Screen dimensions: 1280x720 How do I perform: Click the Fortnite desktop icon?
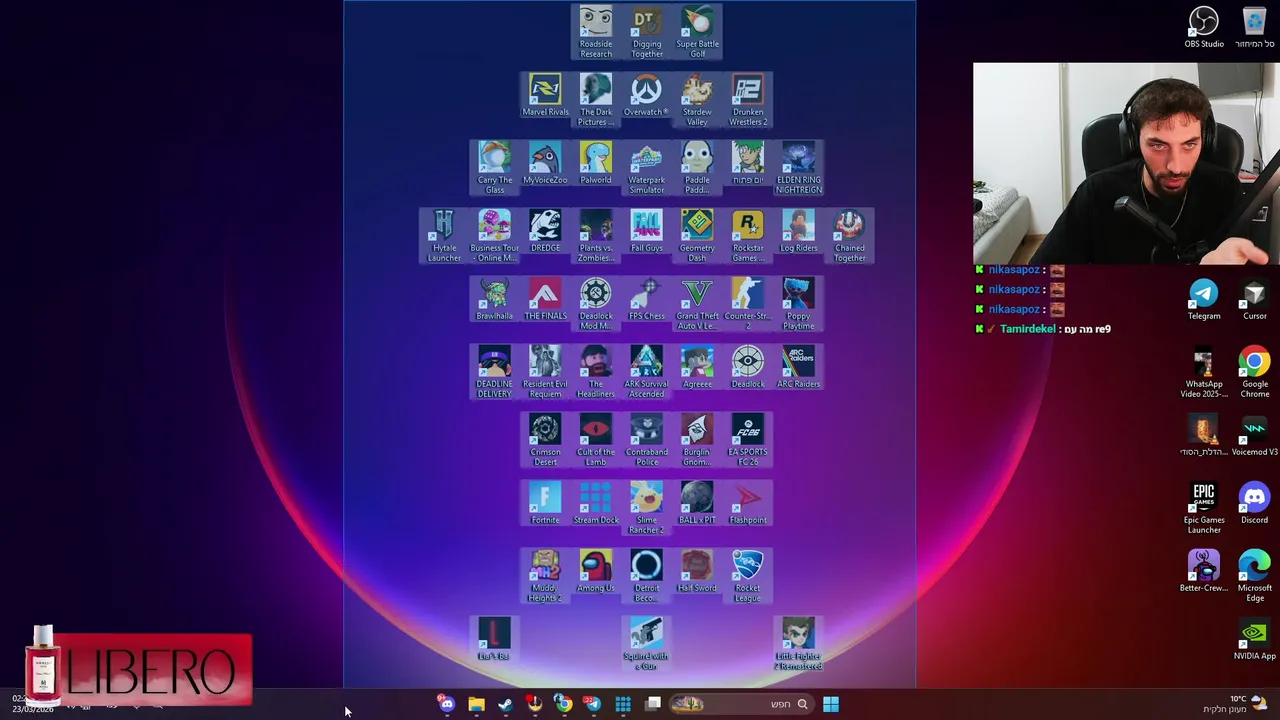pyautogui.click(x=545, y=504)
